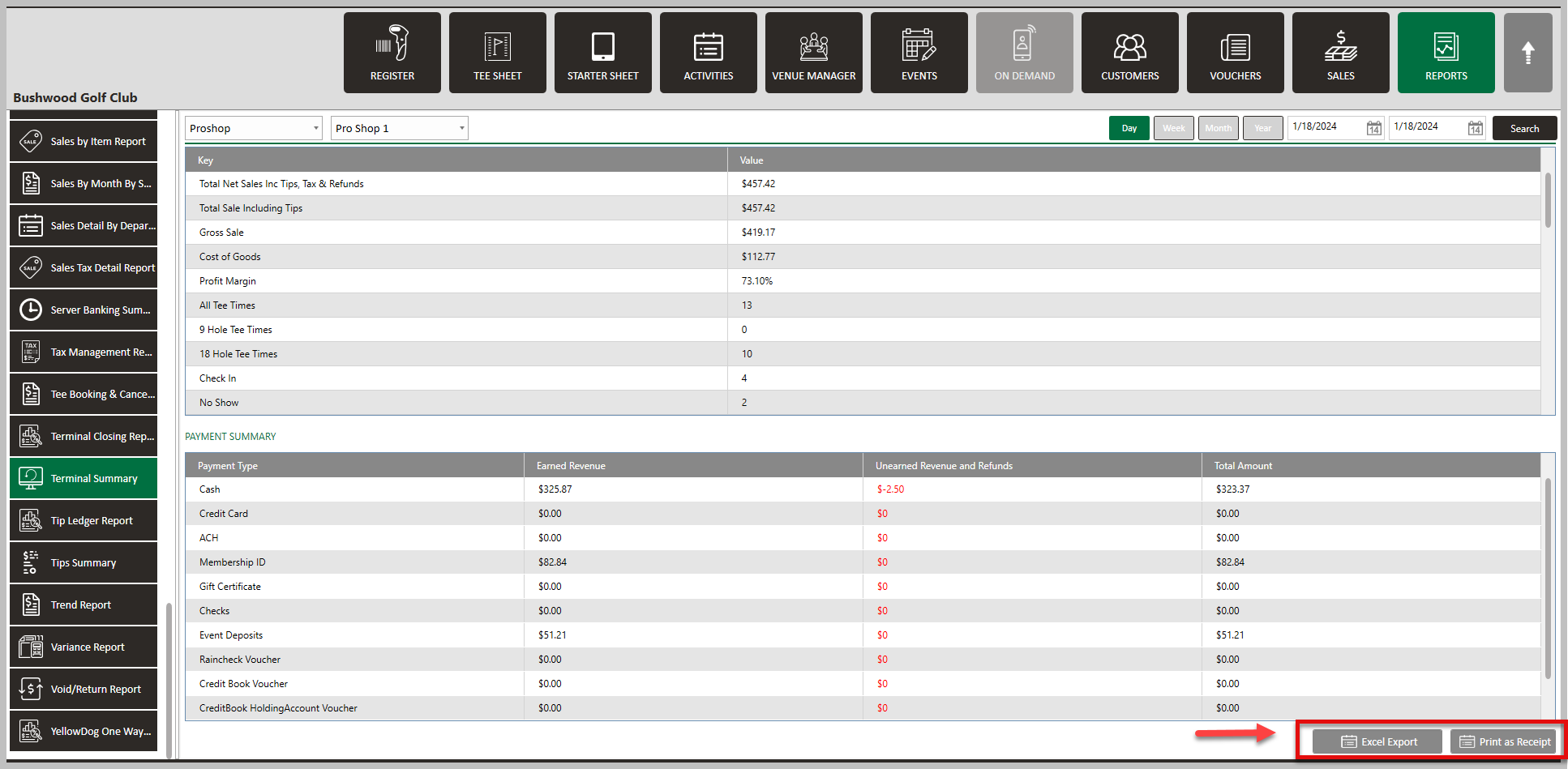The width and height of the screenshot is (1568, 769).
Task: Select the Gift Certificate payment row
Action: pos(863,587)
